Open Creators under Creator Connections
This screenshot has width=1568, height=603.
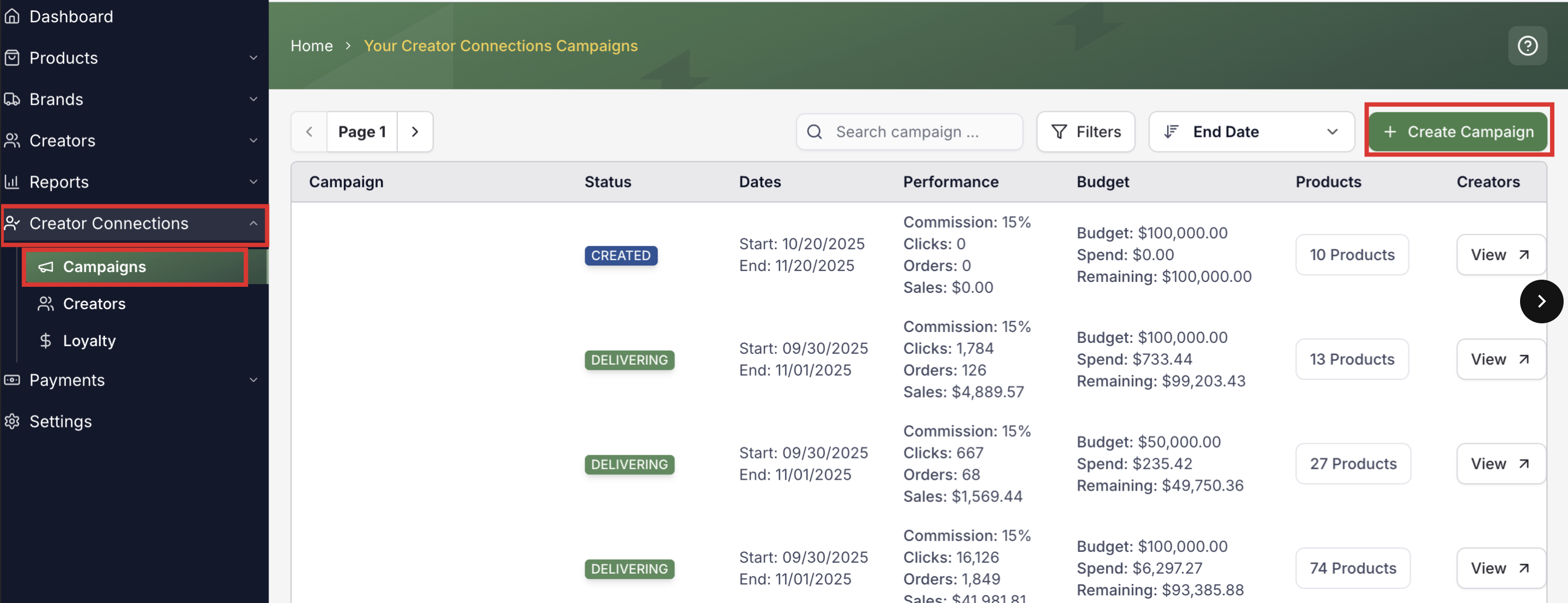coord(94,304)
